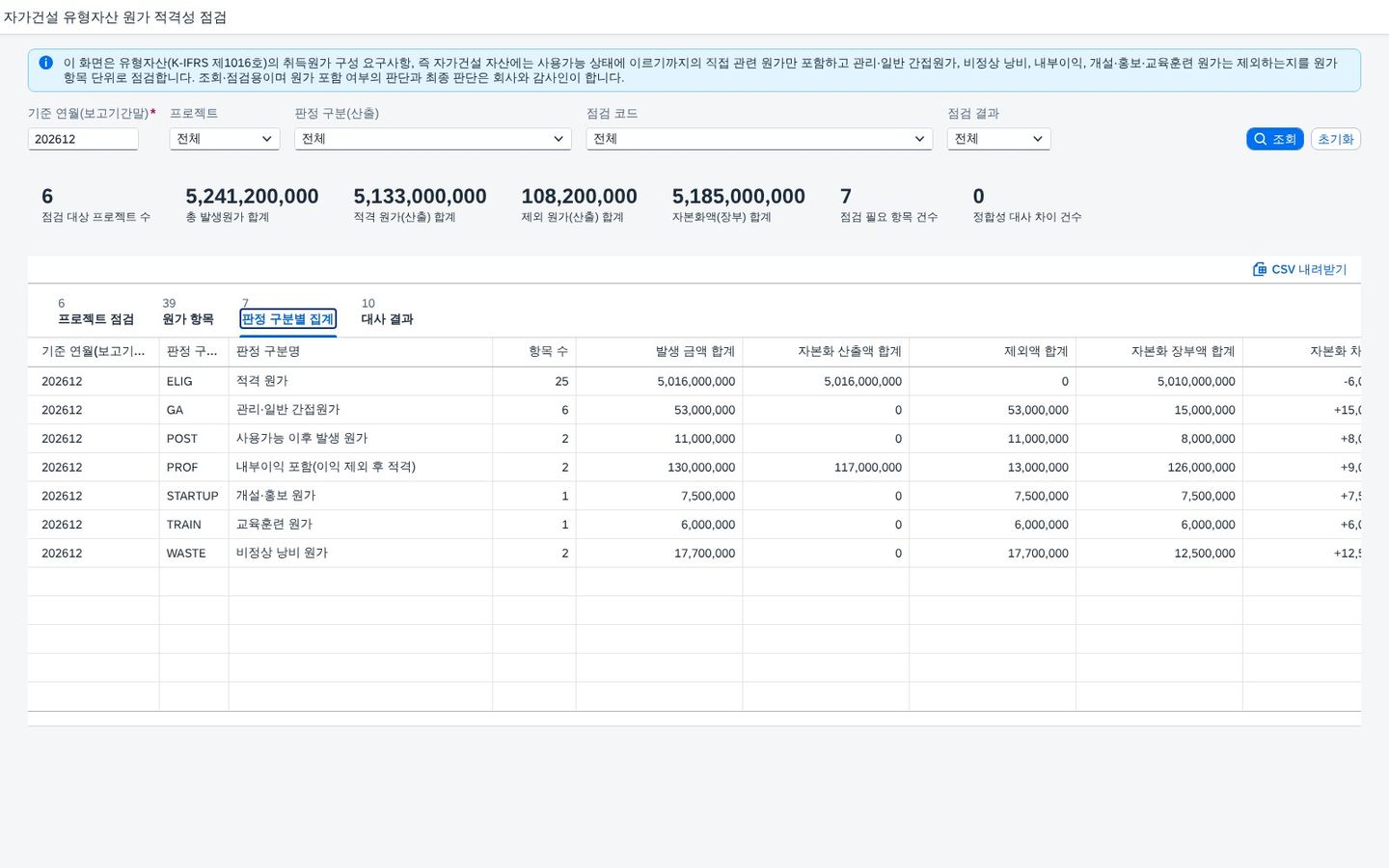Click the 117,000,000 자본화 산출액 cell
Screen dimensions: 1389x868
(x=827, y=467)
